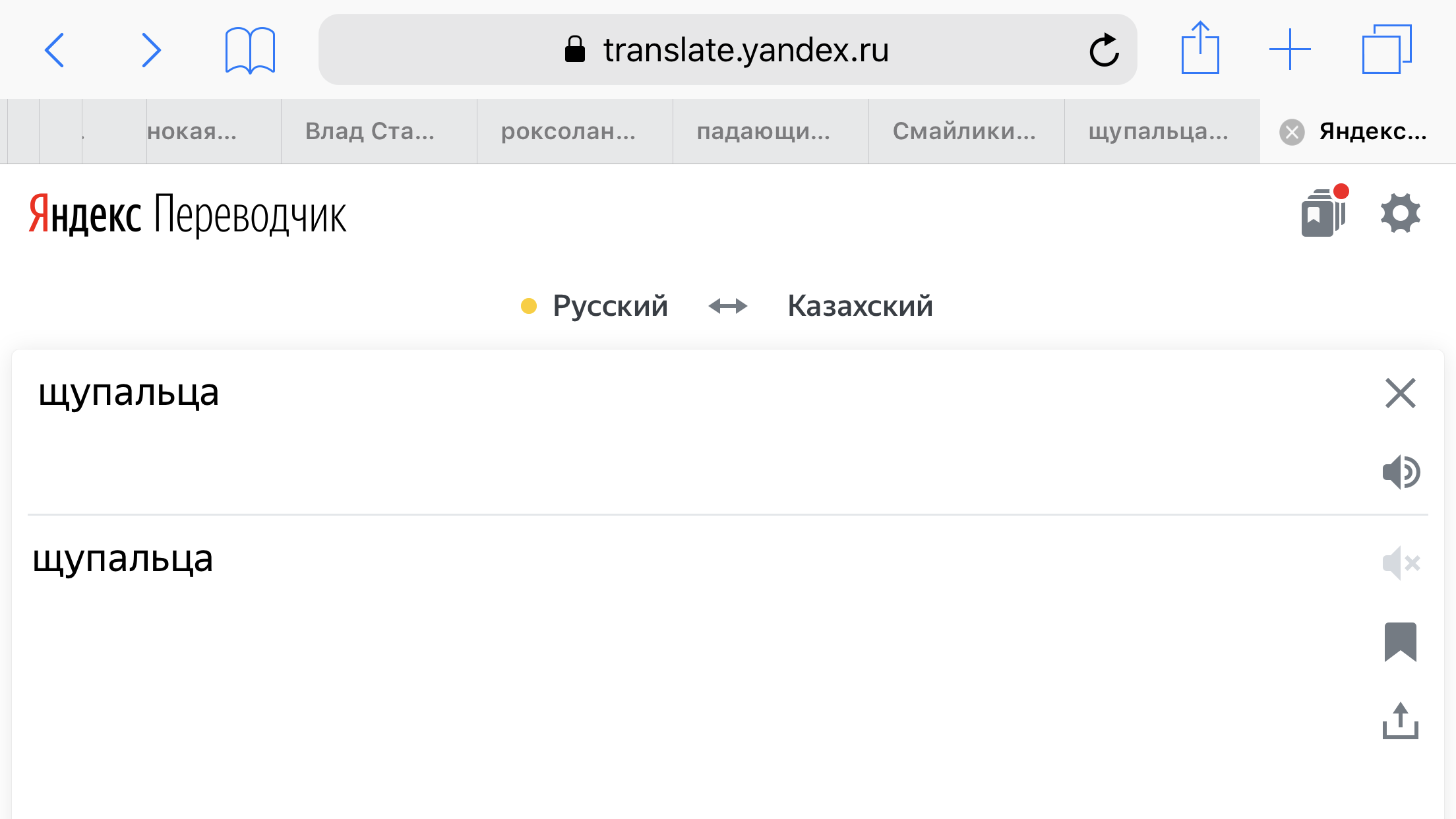Close the current Яндекс tab

point(1292,132)
